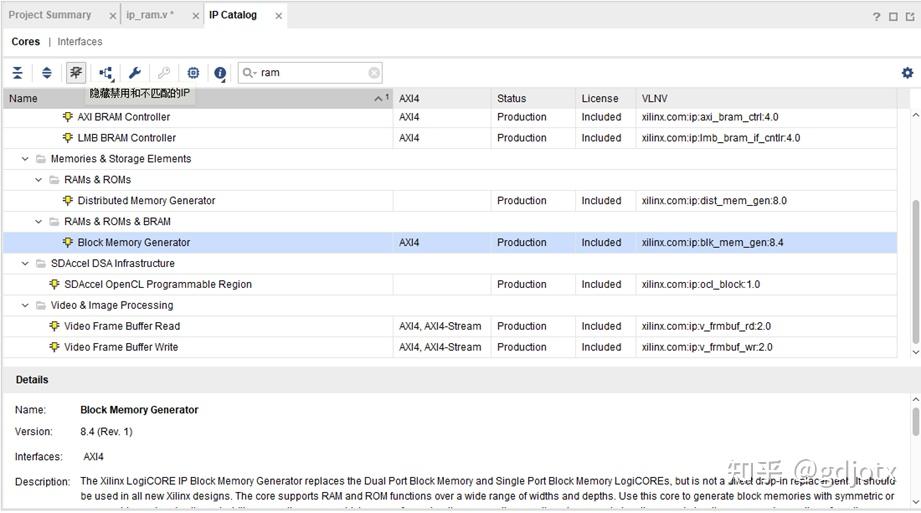The height and width of the screenshot is (513, 921).
Task: Collapse all IP catalog entries
Action: 17,73
